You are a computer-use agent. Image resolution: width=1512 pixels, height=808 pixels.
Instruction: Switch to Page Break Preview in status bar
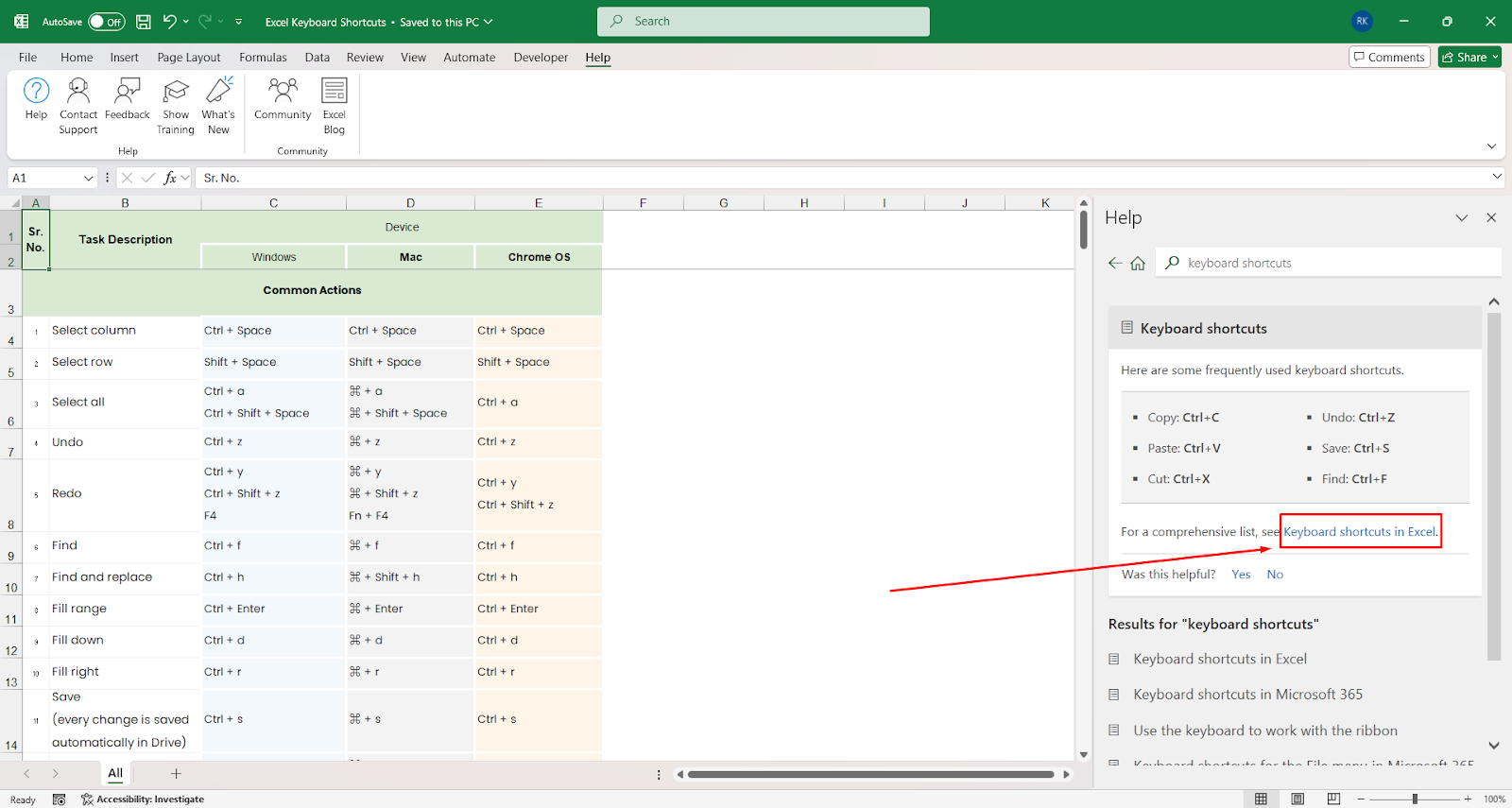coord(1333,799)
